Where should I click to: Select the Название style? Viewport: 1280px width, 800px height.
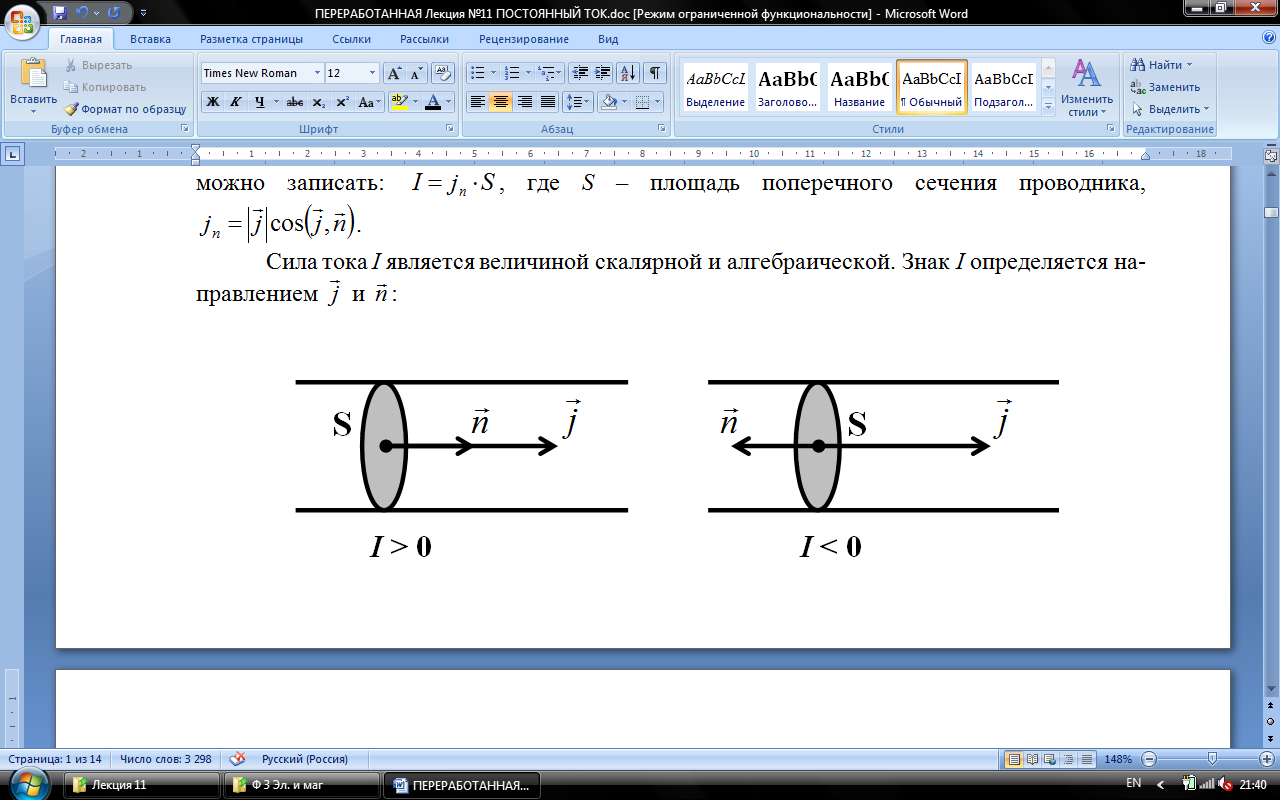click(860, 88)
